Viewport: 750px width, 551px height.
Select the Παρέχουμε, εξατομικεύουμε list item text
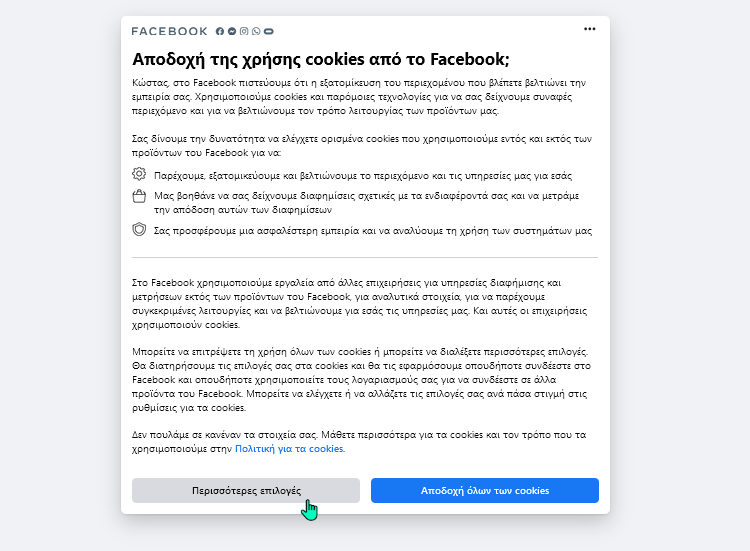coord(363,176)
